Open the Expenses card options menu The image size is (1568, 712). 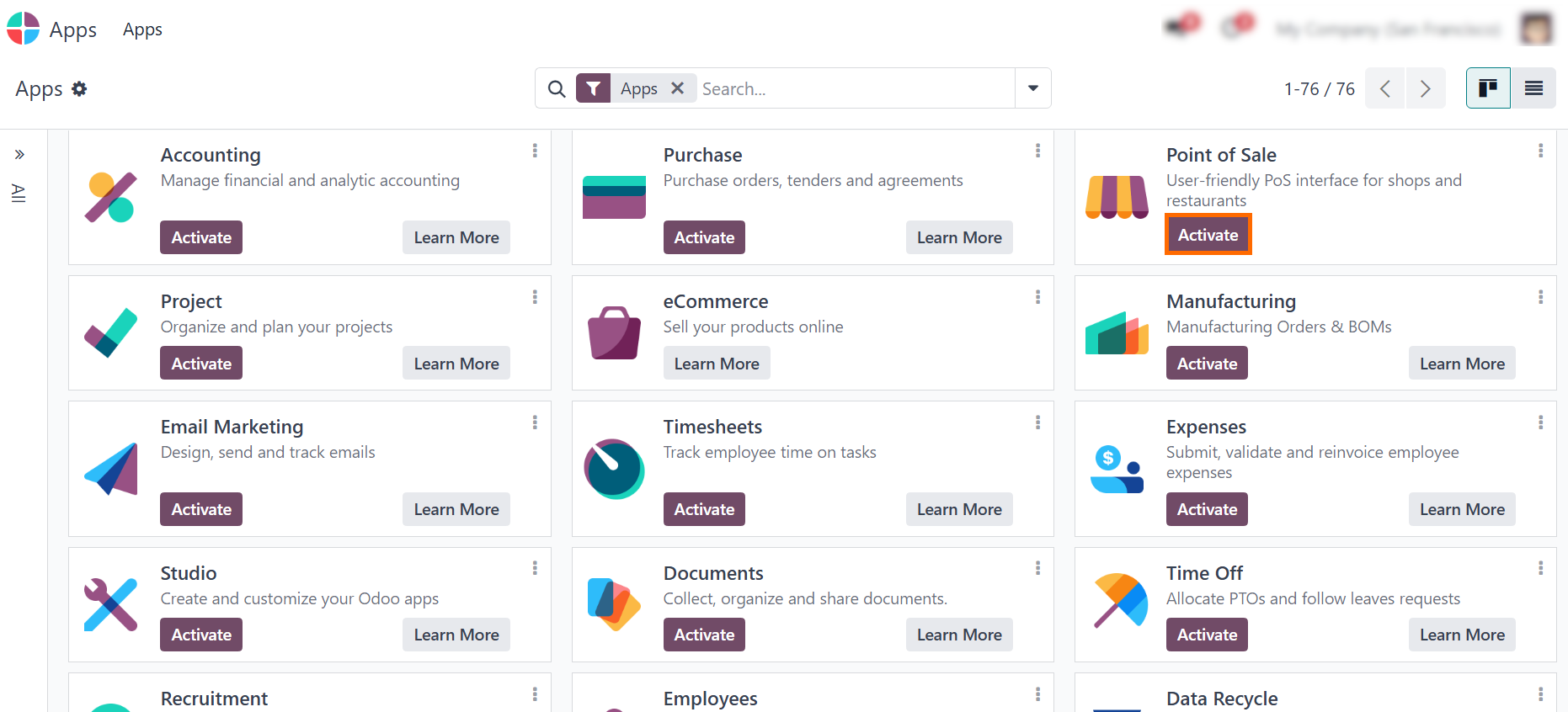[1540, 422]
